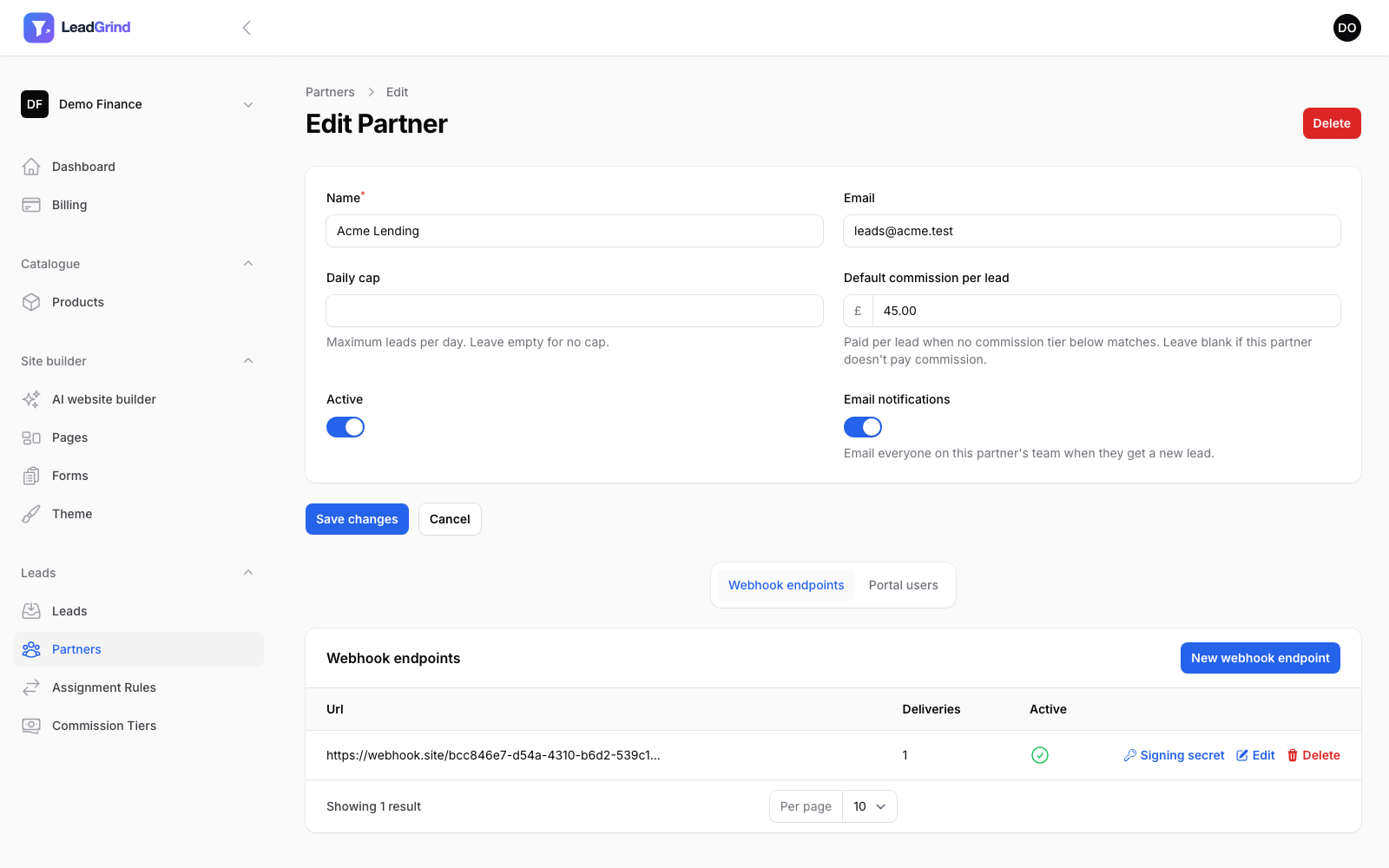This screenshot has height=868, width=1389.
Task: Focus the Email input field
Action: (x=1092, y=231)
